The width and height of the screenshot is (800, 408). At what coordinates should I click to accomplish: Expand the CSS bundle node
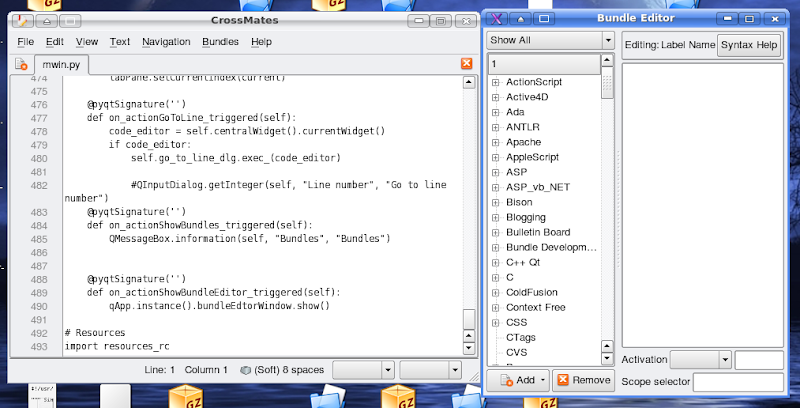click(x=495, y=323)
